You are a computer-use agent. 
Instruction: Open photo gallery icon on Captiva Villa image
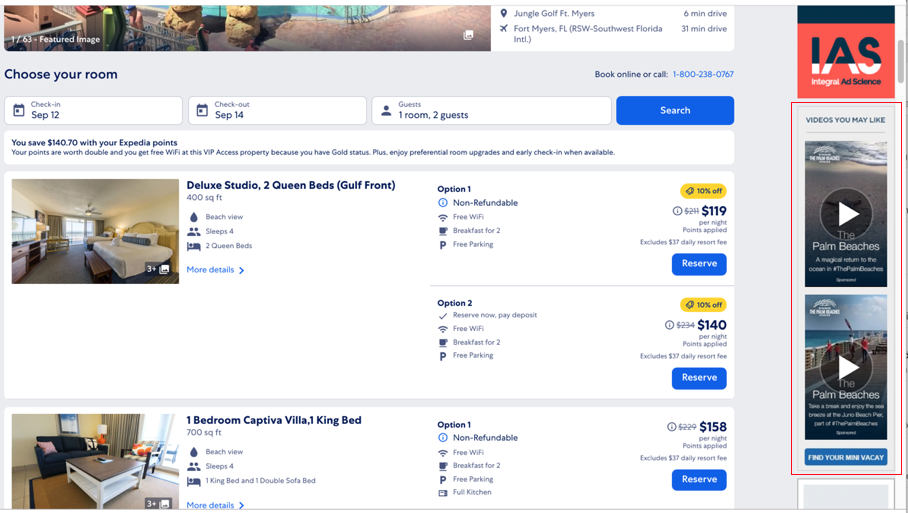165,504
